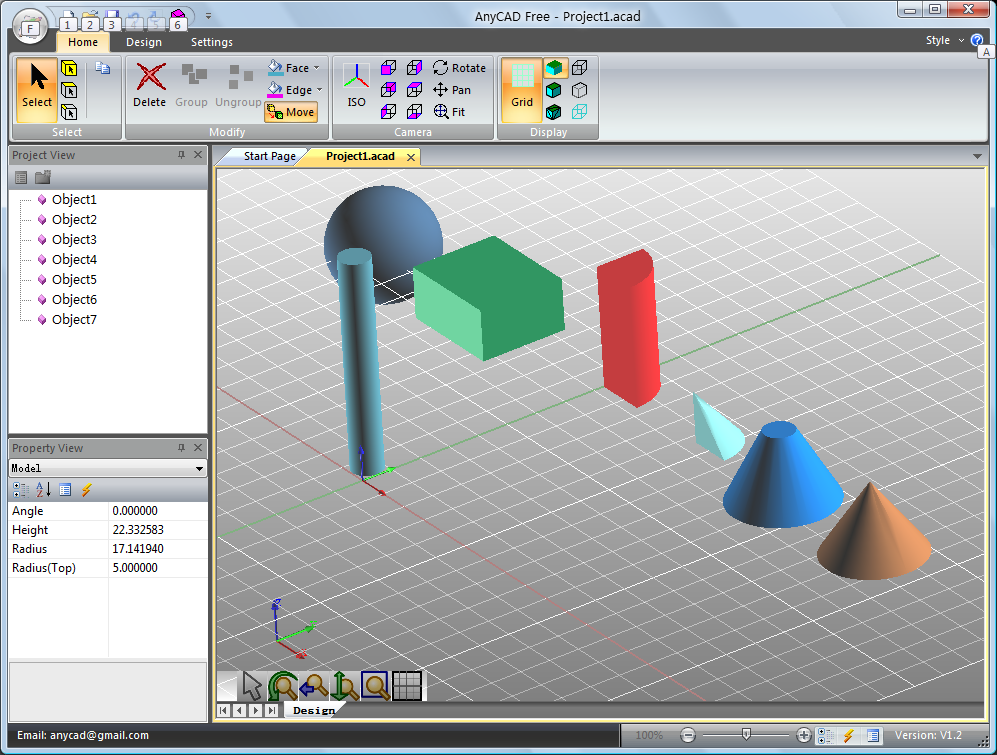Select the Design sheet tab below viewport

[314, 710]
